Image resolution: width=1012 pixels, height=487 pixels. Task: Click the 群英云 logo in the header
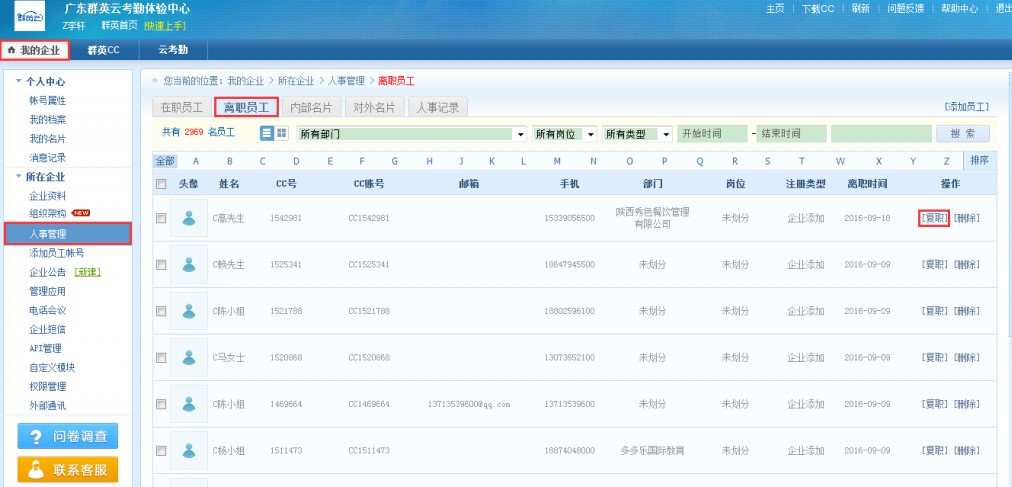coord(28,16)
